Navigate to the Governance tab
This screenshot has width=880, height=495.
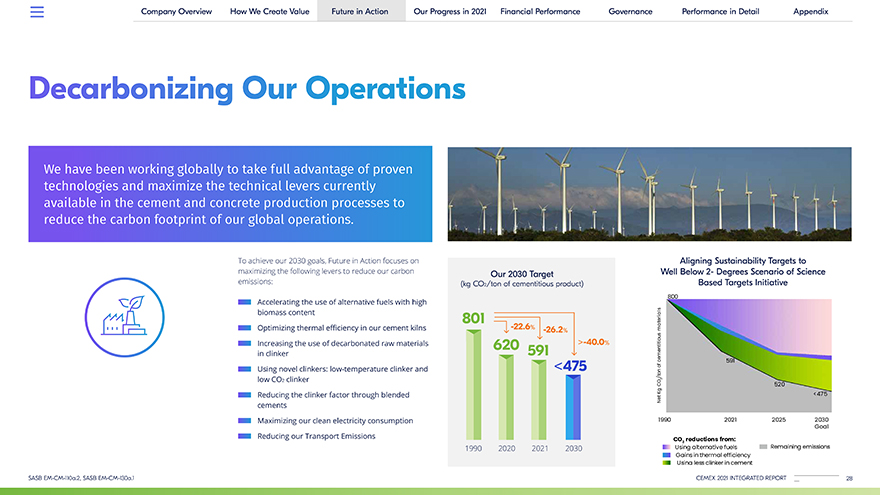click(x=630, y=11)
